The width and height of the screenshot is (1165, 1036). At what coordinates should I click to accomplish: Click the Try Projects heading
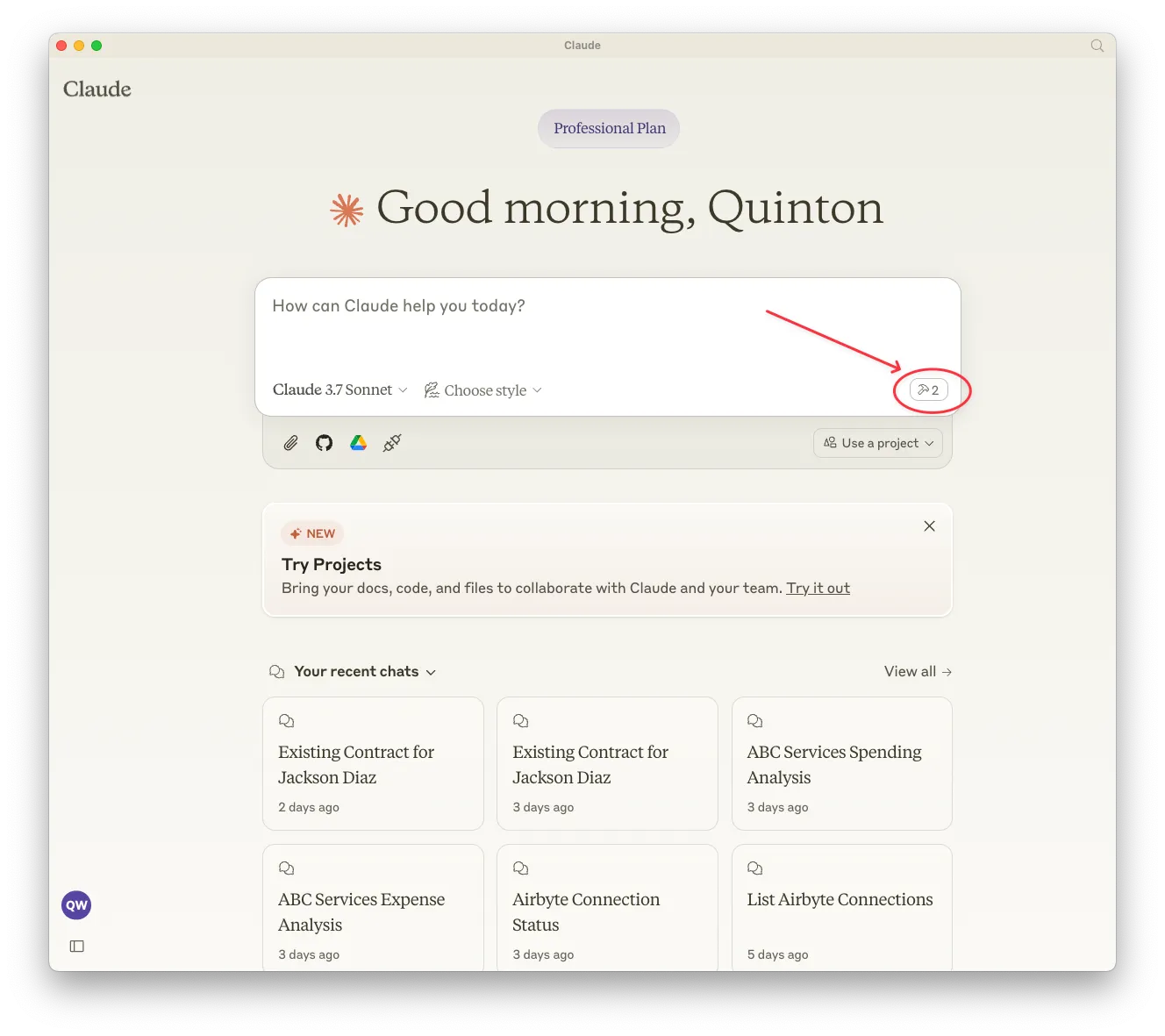point(332,565)
